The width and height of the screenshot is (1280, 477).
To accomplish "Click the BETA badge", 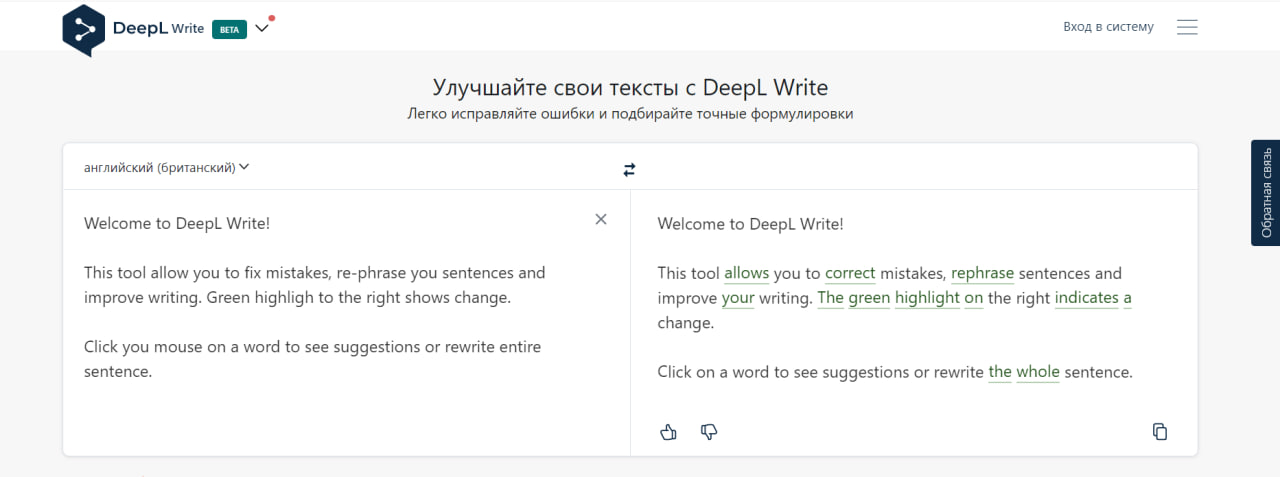I will click(x=229, y=29).
